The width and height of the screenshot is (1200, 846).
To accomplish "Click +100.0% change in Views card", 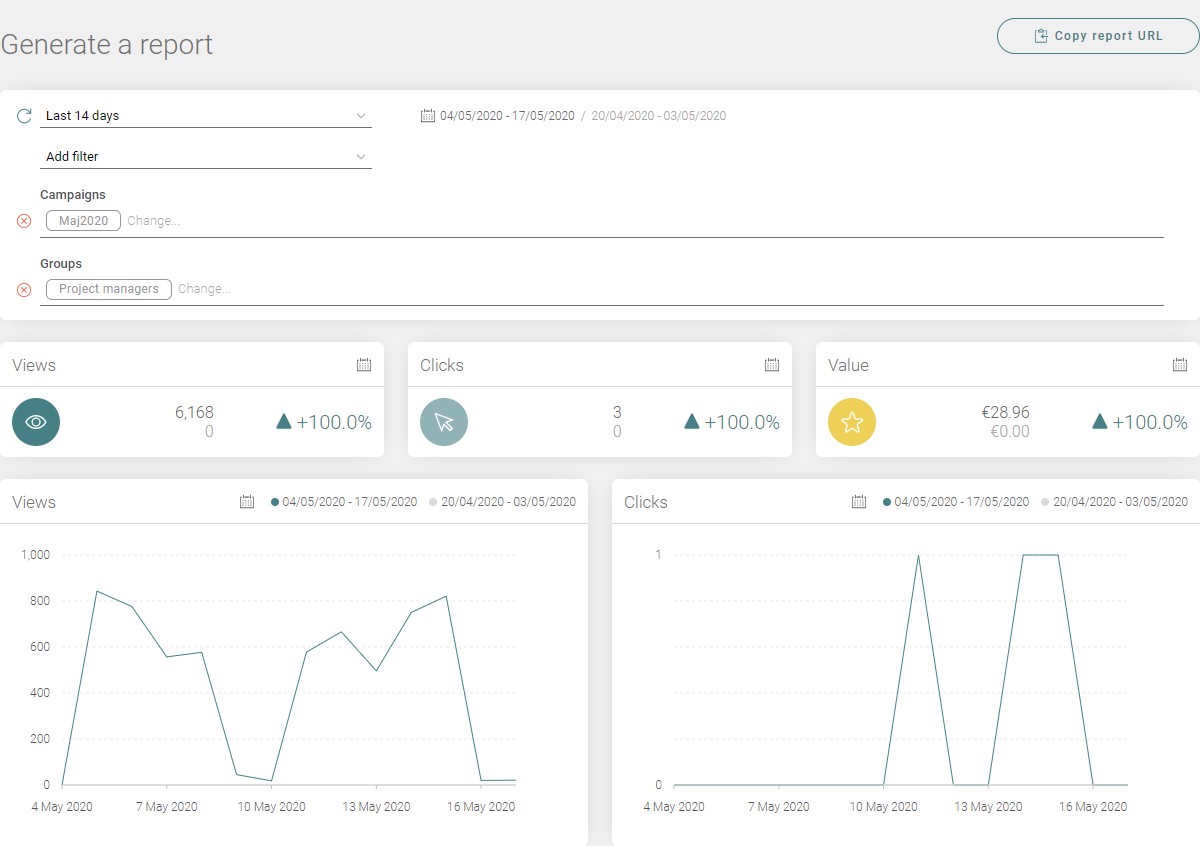I will (x=334, y=422).
